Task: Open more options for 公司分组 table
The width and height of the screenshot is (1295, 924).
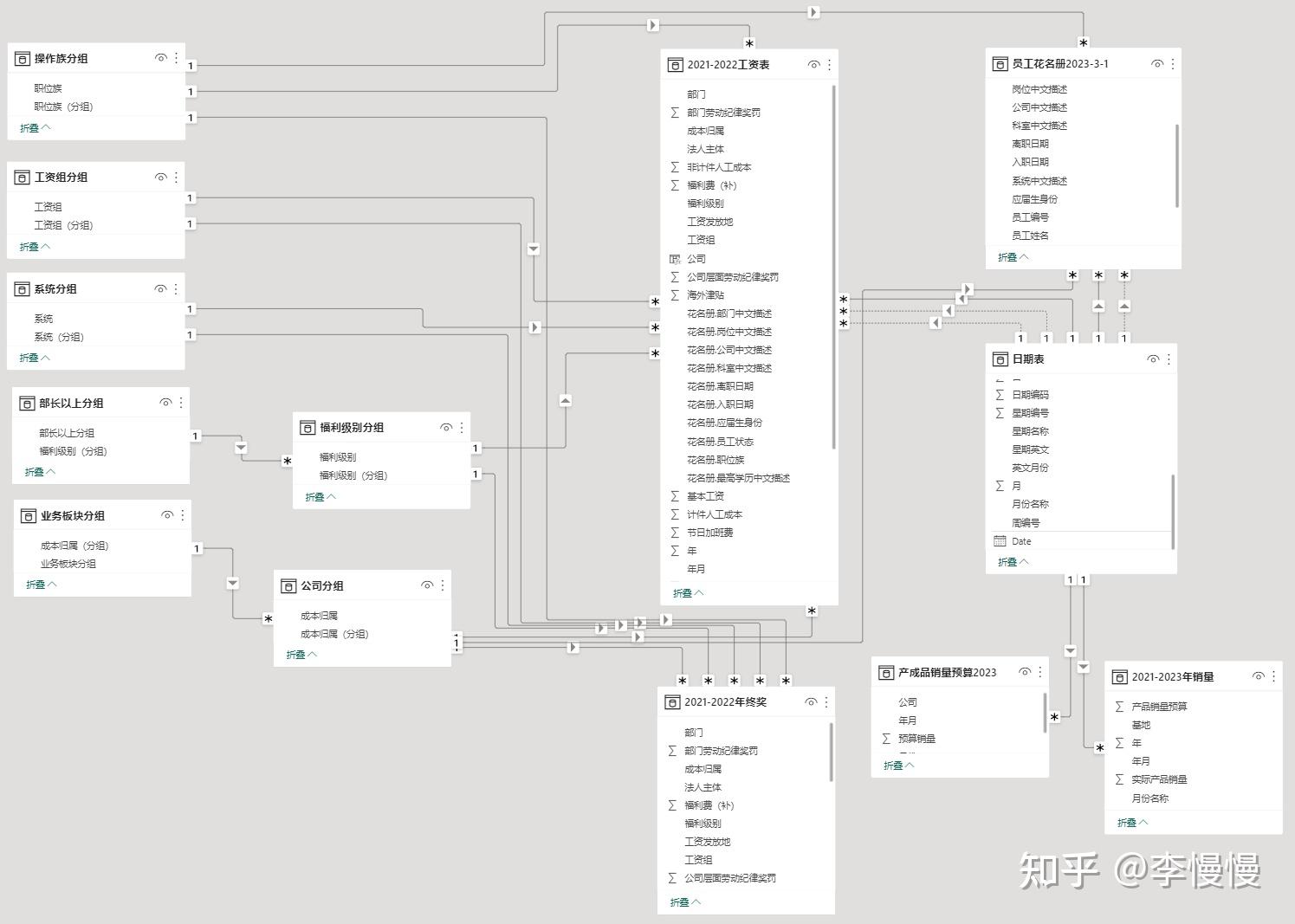Action: coord(443,585)
